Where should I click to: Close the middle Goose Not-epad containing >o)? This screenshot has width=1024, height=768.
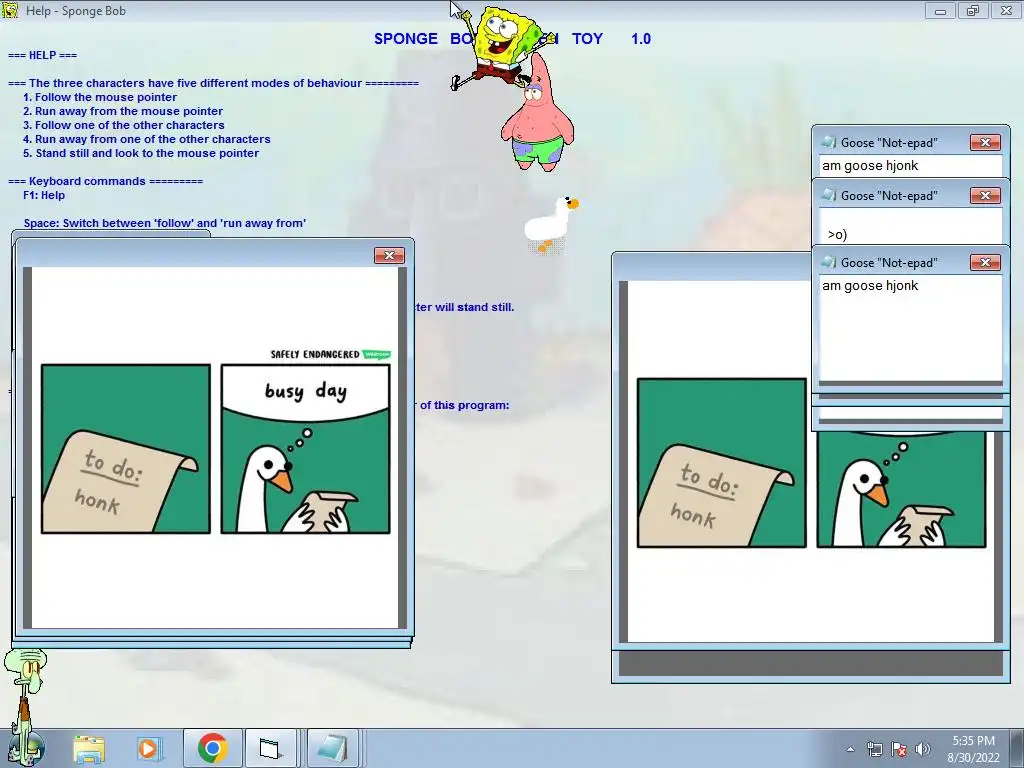(985, 195)
